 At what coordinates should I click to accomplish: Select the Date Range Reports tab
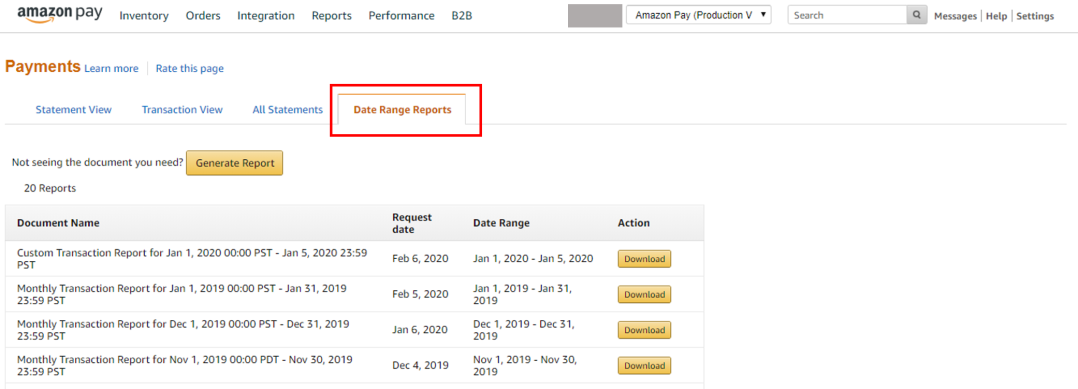[402, 110]
